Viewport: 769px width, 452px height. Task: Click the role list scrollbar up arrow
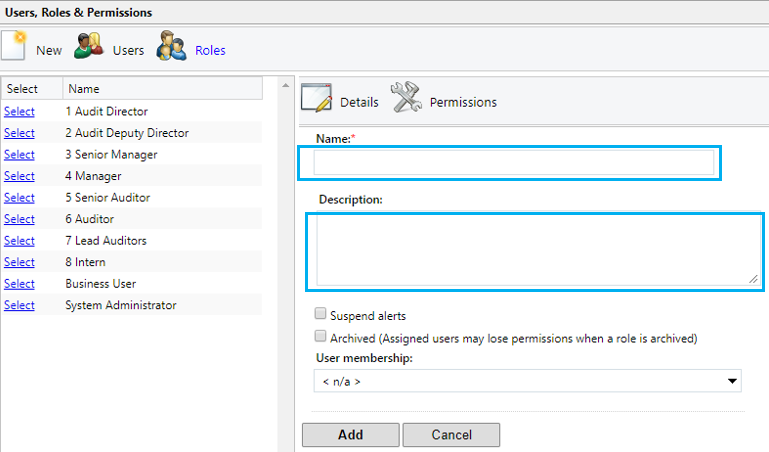pyautogui.click(x=285, y=85)
